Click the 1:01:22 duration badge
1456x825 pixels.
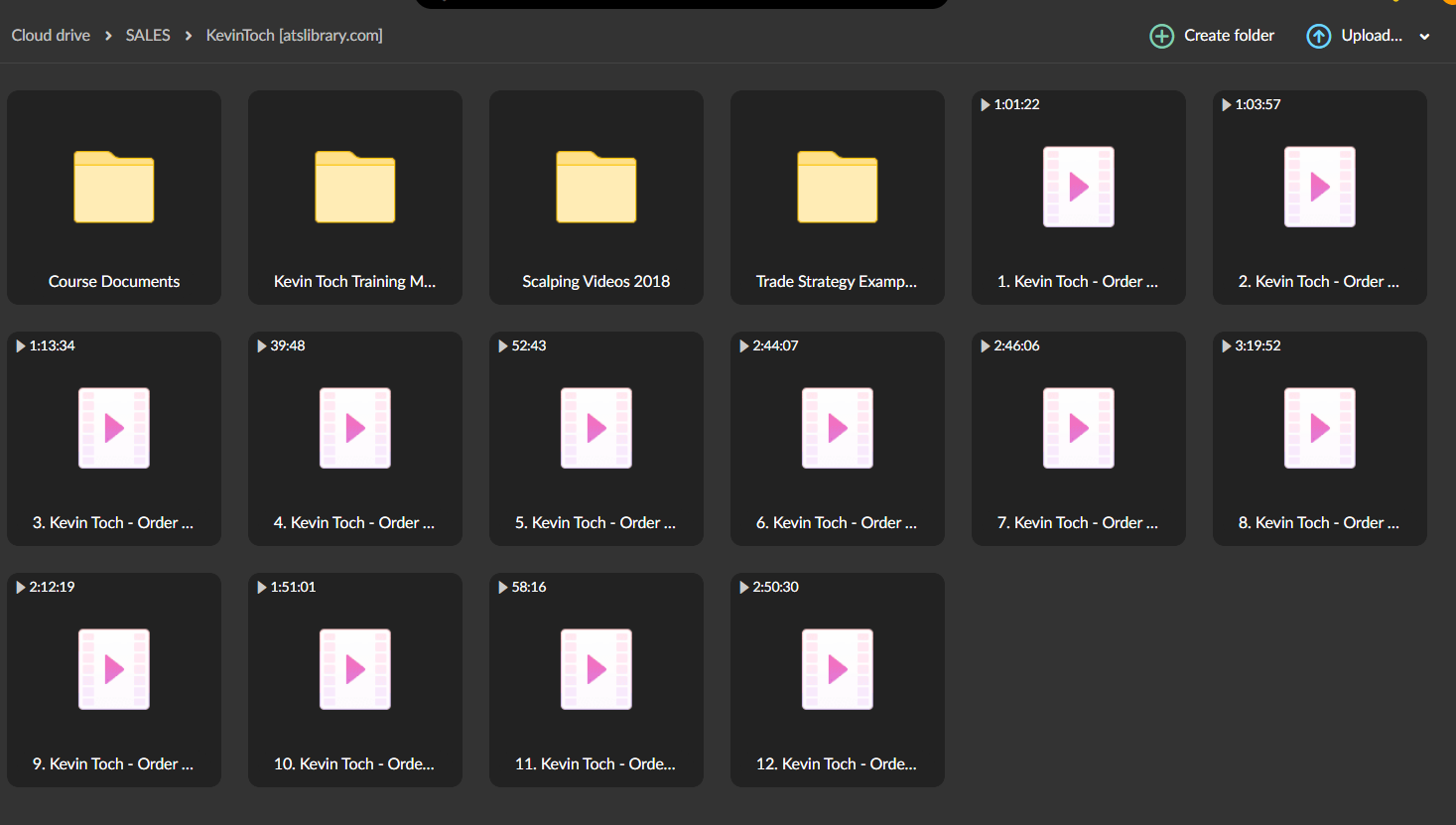[1010, 104]
